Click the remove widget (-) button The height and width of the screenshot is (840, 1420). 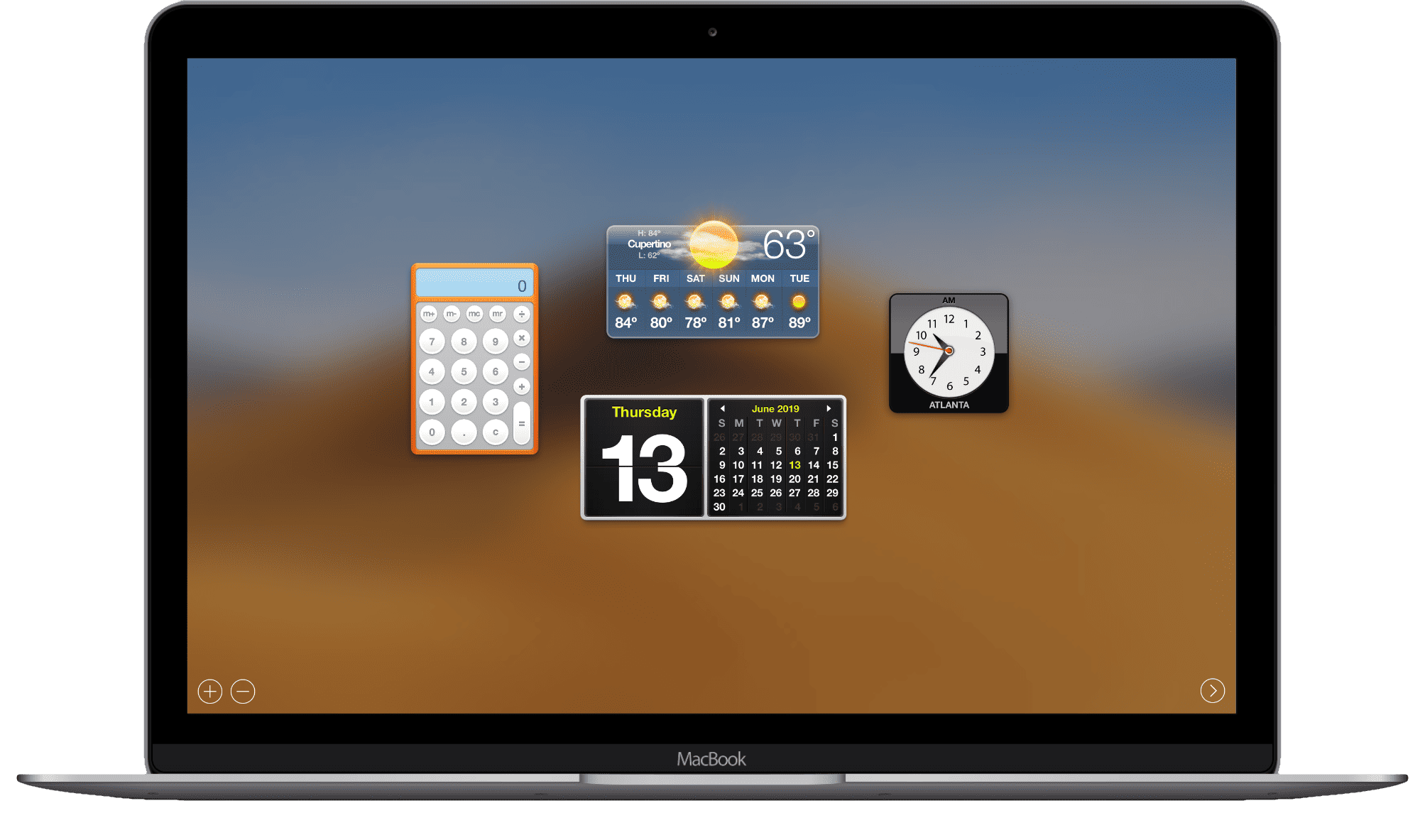click(x=244, y=692)
